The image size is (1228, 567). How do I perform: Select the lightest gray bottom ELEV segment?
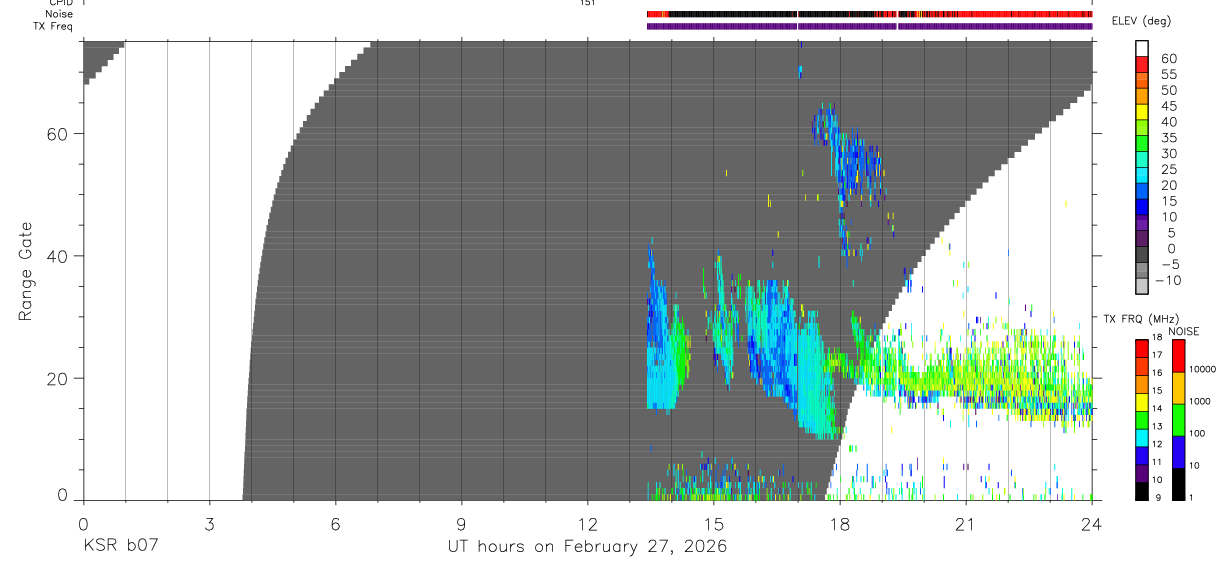pos(1142,285)
